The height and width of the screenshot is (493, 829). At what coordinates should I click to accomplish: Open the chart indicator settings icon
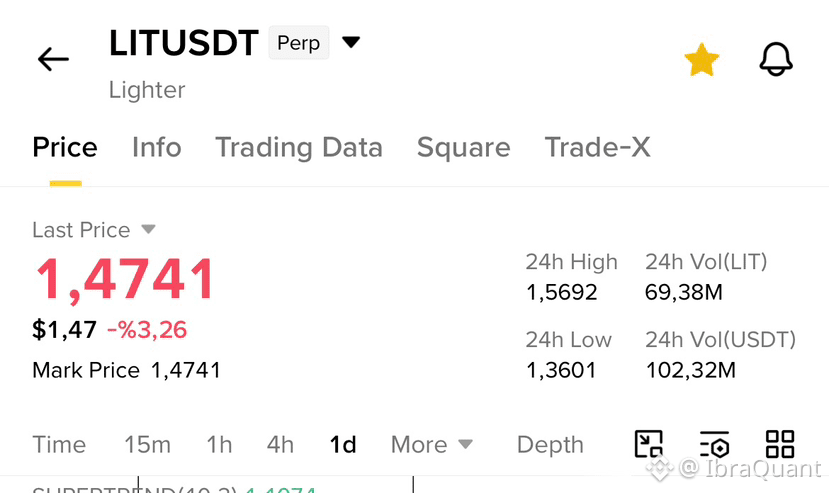pos(714,444)
